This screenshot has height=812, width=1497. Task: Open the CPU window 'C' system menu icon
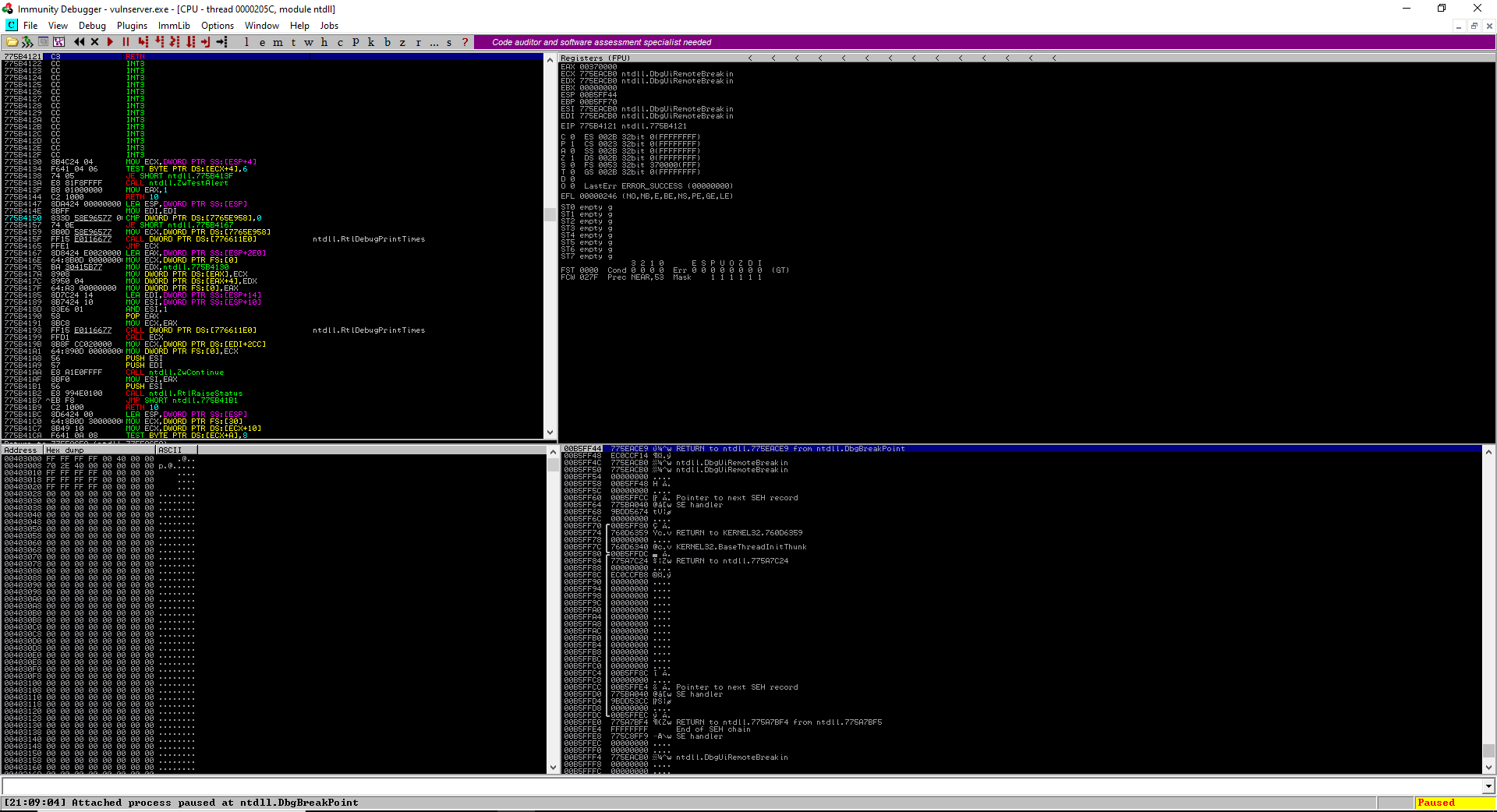pos(11,26)
